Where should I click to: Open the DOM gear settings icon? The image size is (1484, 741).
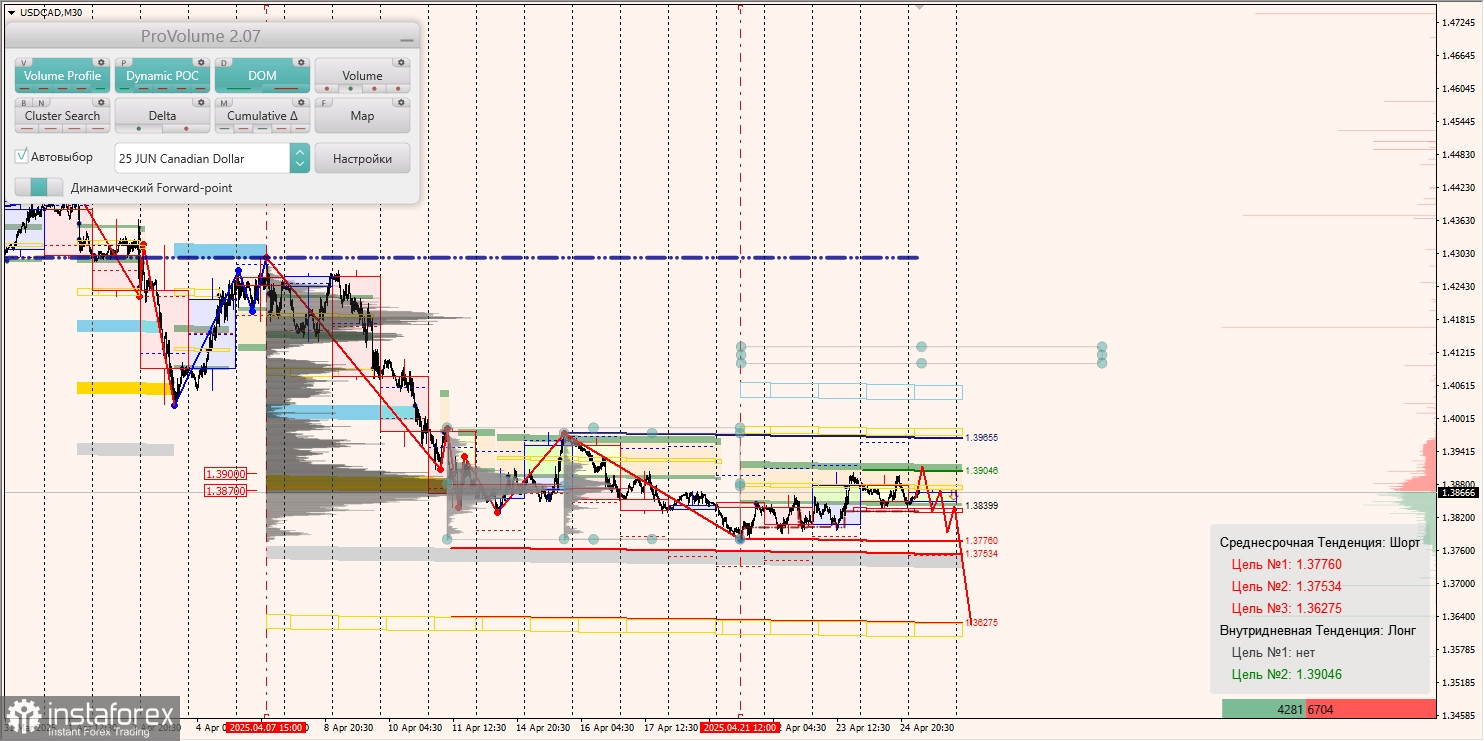[x=301, y=62]
